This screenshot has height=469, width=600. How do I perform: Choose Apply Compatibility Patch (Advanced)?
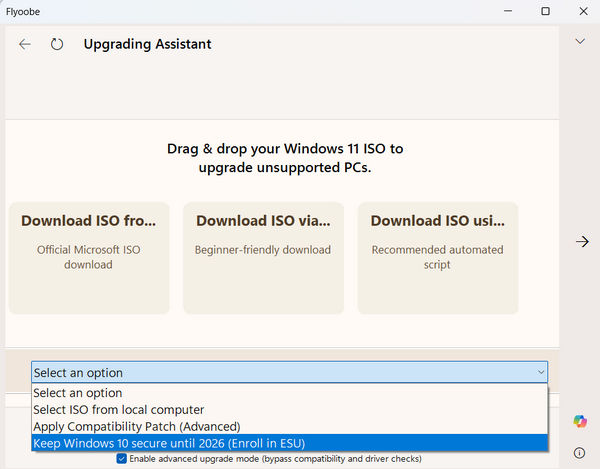(289, 427)
